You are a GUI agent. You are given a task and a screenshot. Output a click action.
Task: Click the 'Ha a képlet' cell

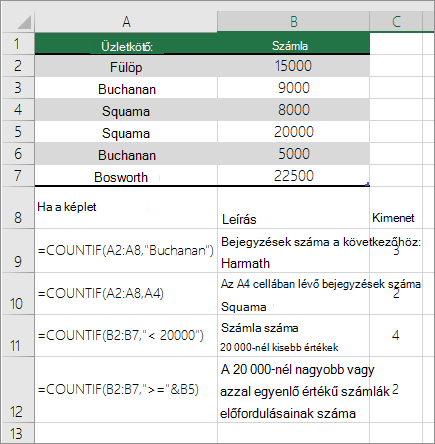(x=126, y=208)
